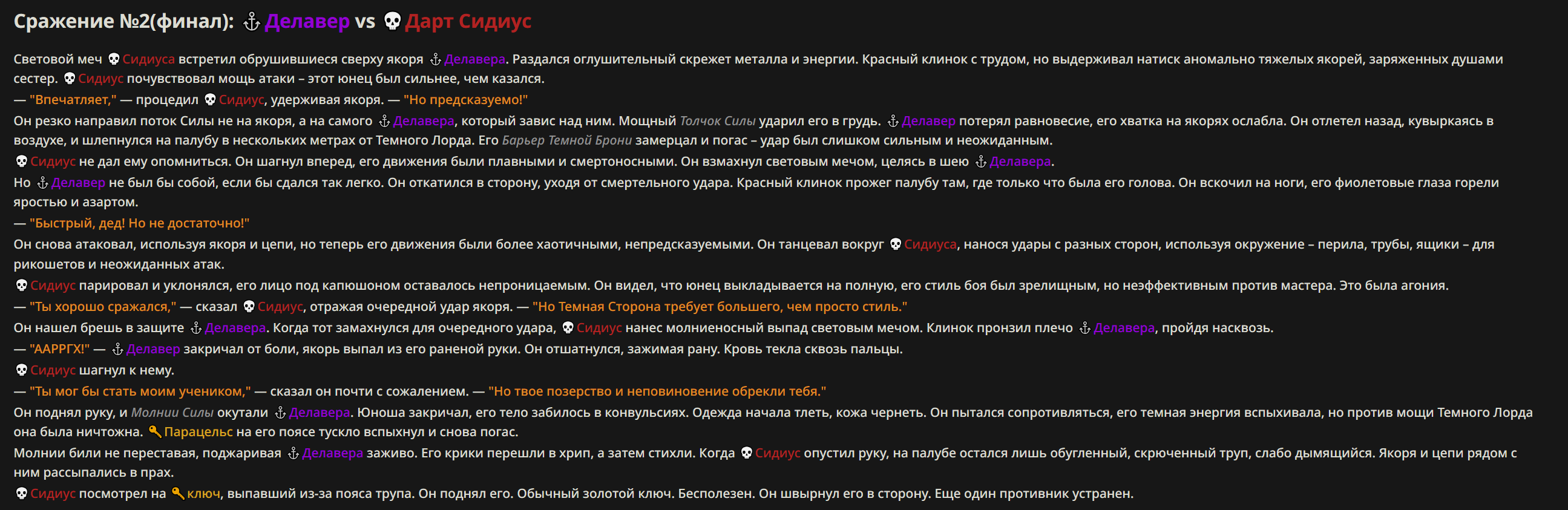Click the anchor after "поджаривая"

pyautogui.click(x=294, y=453)
